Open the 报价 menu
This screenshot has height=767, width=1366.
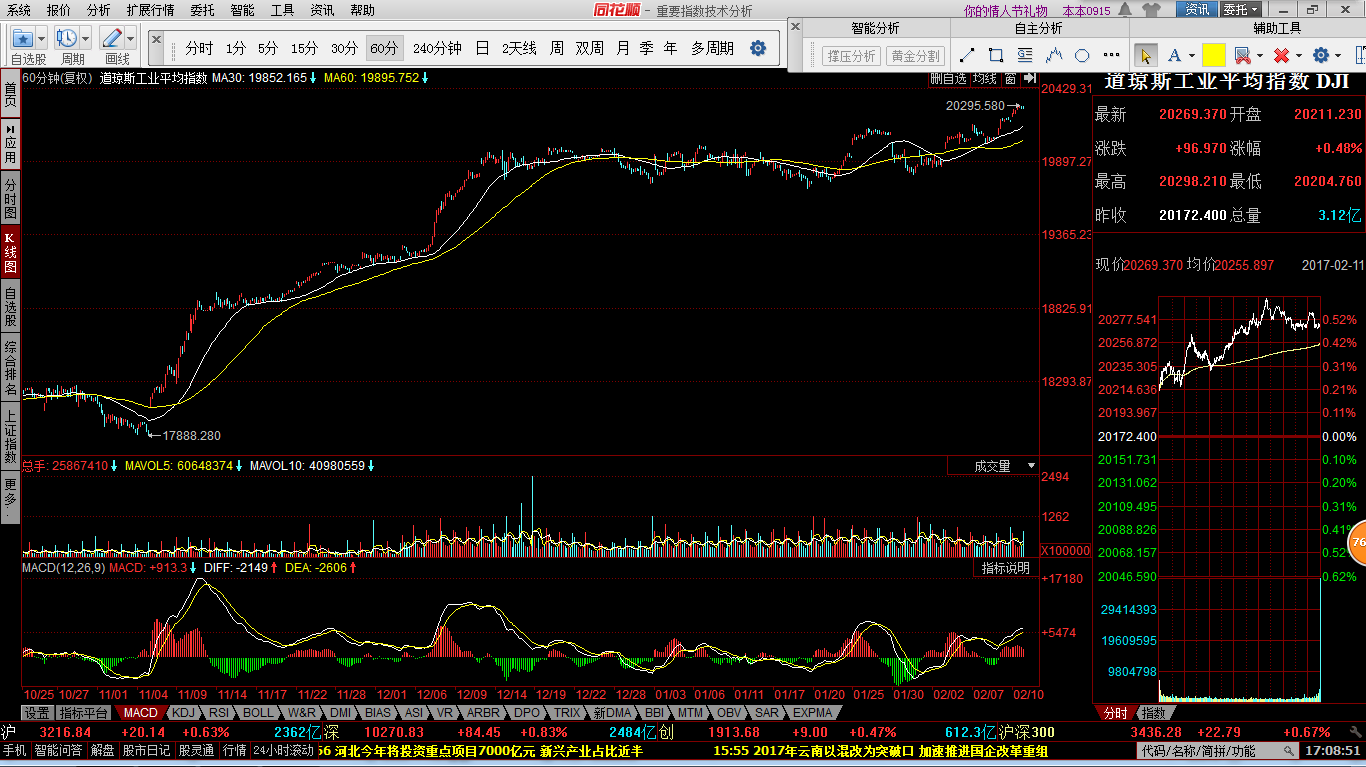[x=59, y=10]
